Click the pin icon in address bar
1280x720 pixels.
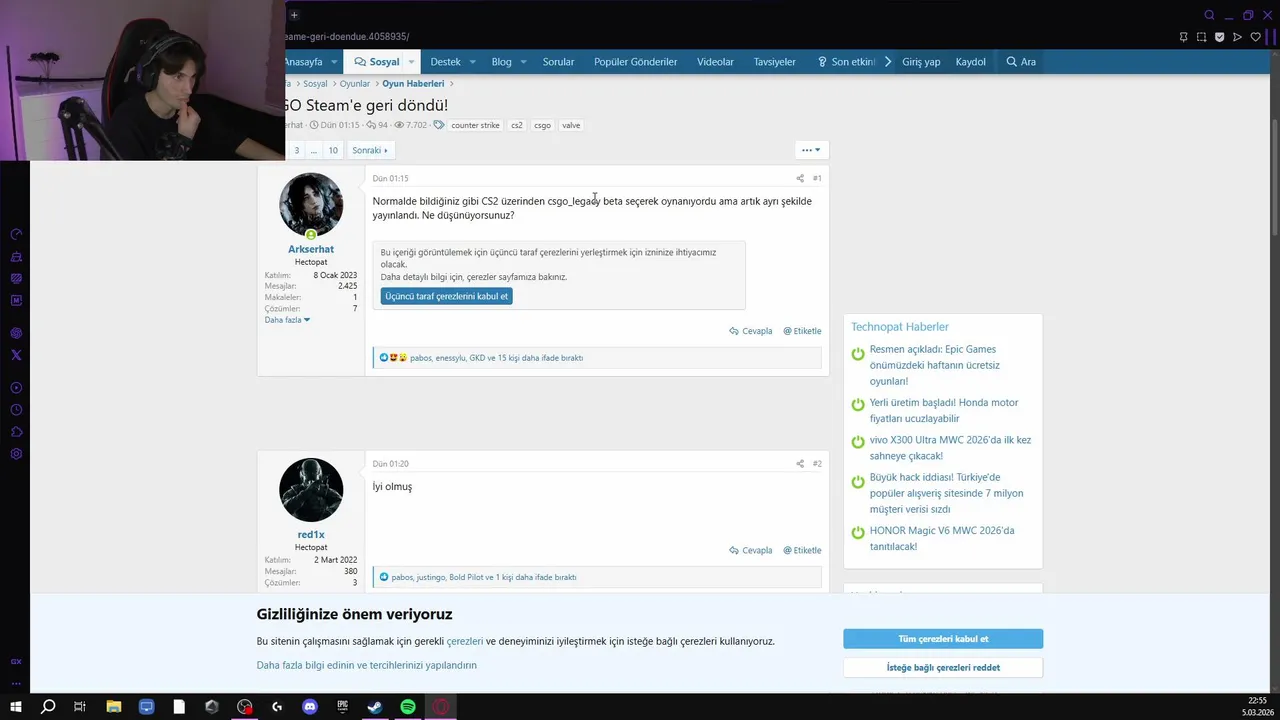pyautogui.click(x=1183, y=37)
